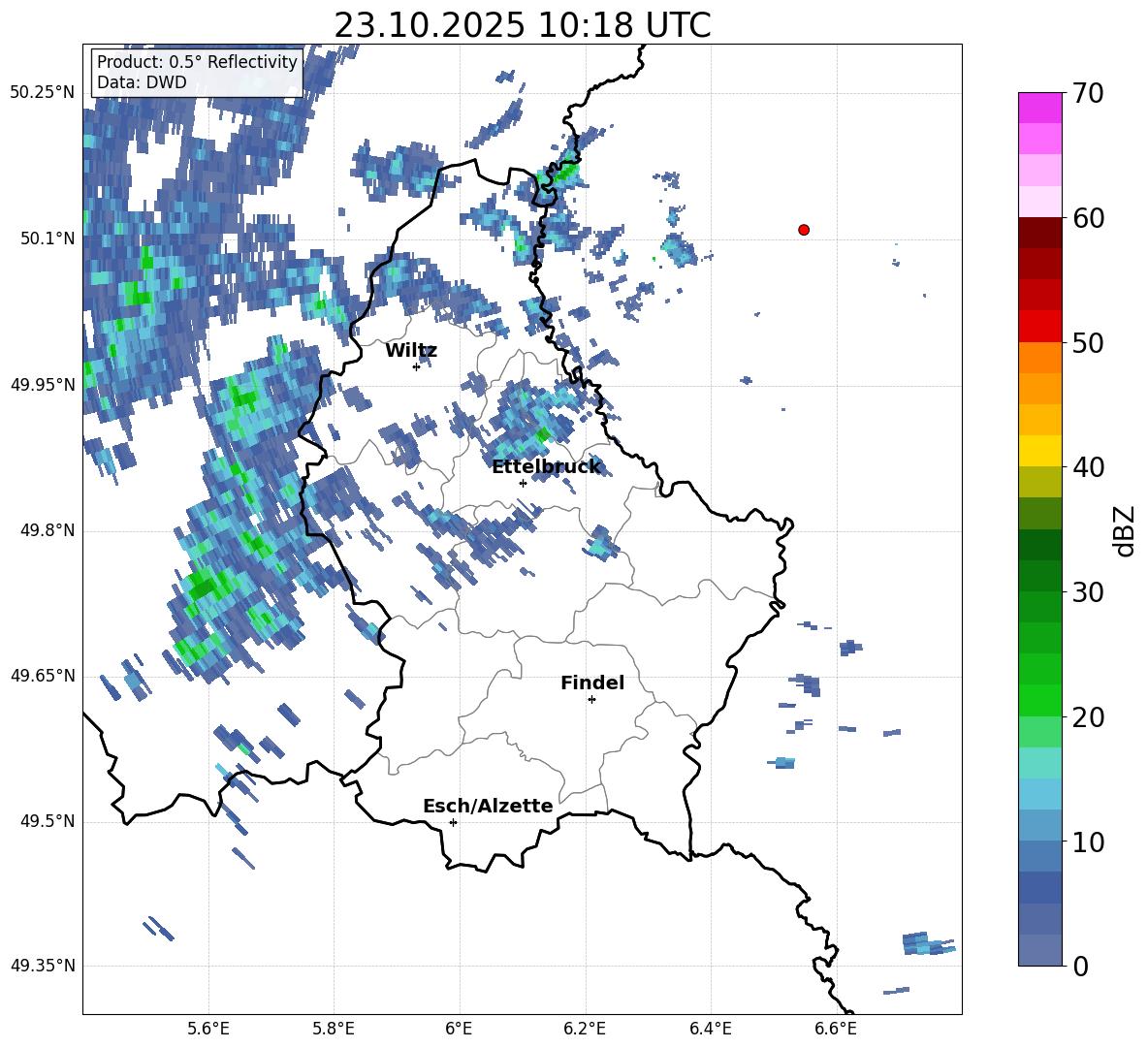Pick the magenta swatch at colorbar top

(1039, 108)
